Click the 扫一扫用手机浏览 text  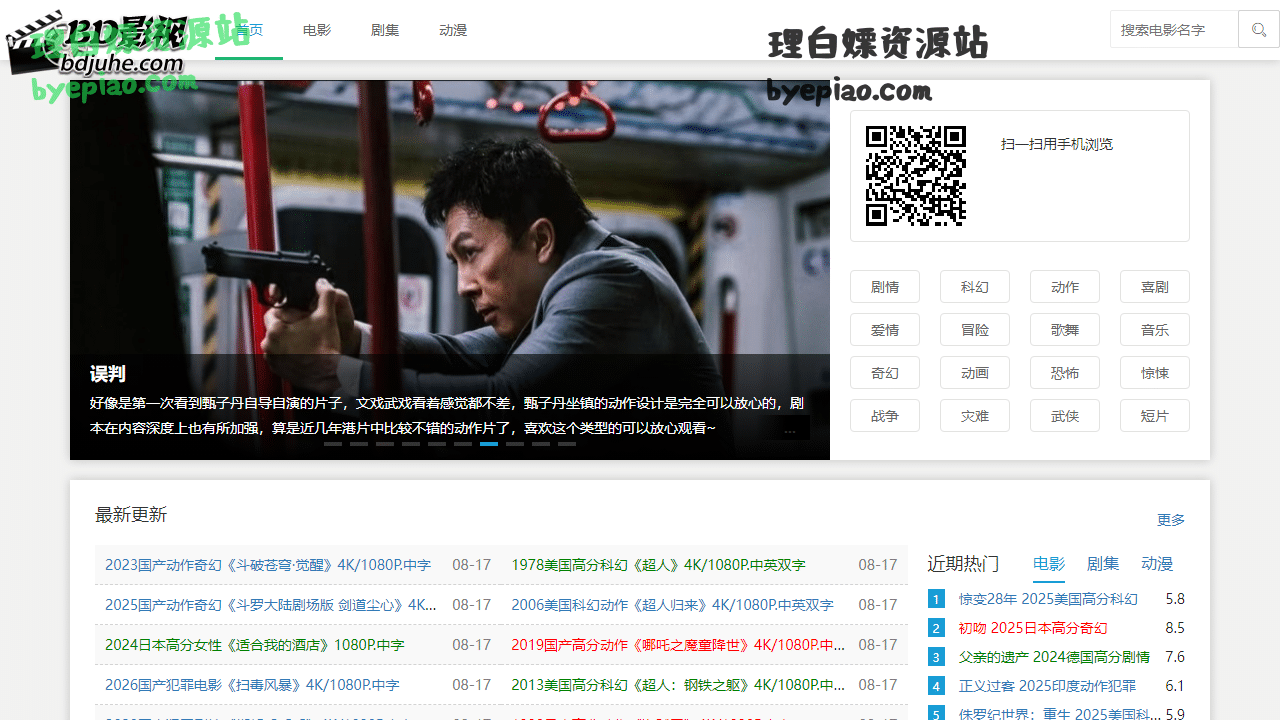click(x=1057, y=144)
